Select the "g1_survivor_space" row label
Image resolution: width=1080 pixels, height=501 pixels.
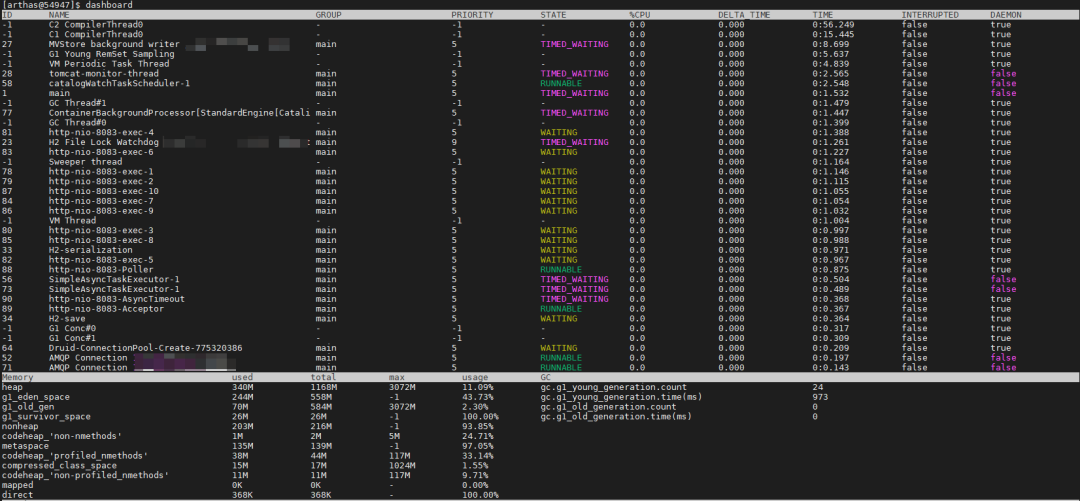[46, 417]
